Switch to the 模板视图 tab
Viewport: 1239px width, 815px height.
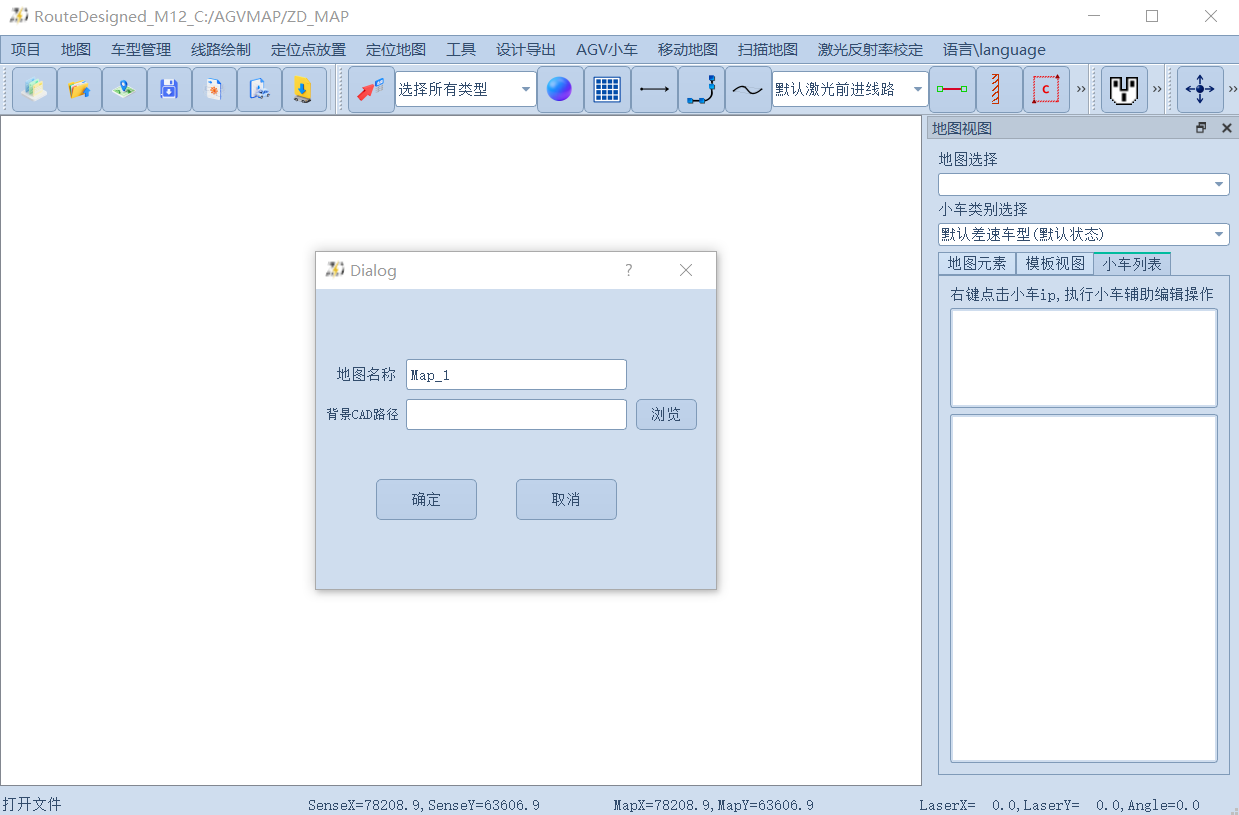point(1055,263)
